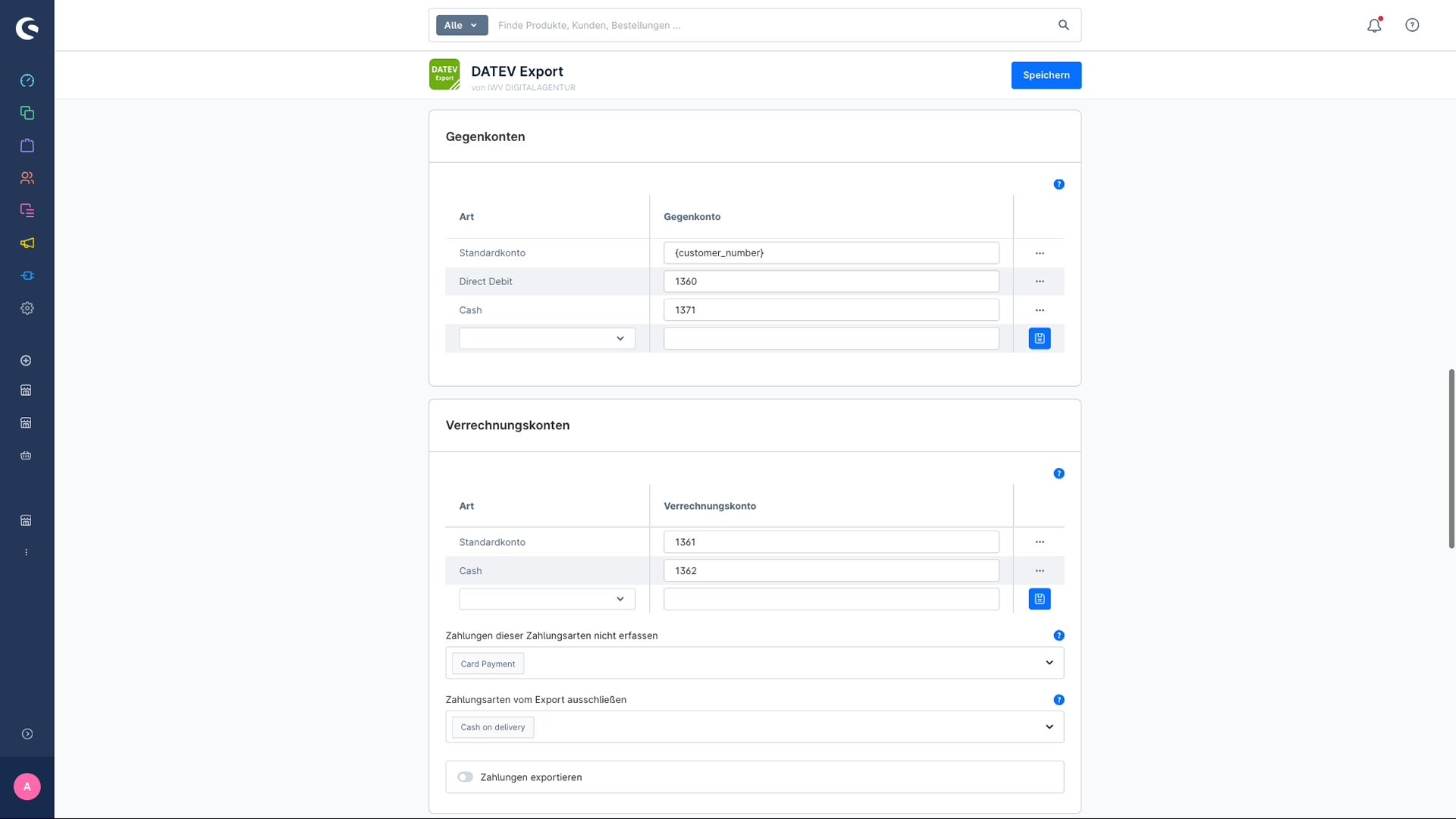
Task: Open actions menu for Cash 1362 row
Action: [1040, 571]
